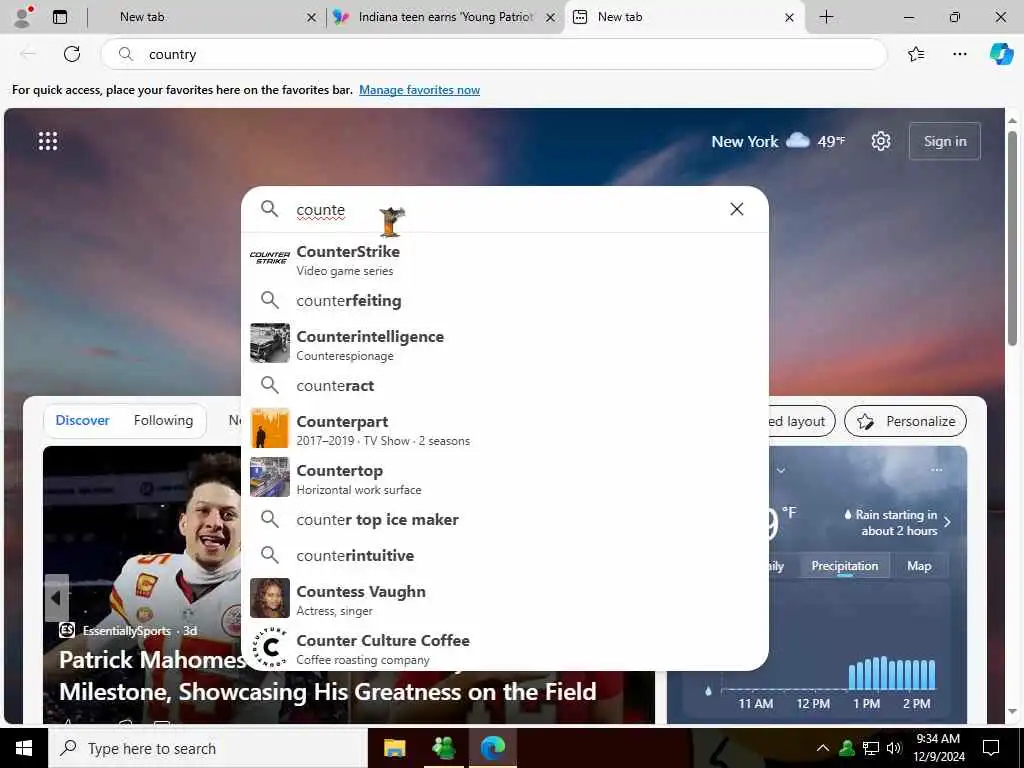The height and width of the screenshot is (768, 1024).
Task: Switch to Following feed tab
Action: 163,421
